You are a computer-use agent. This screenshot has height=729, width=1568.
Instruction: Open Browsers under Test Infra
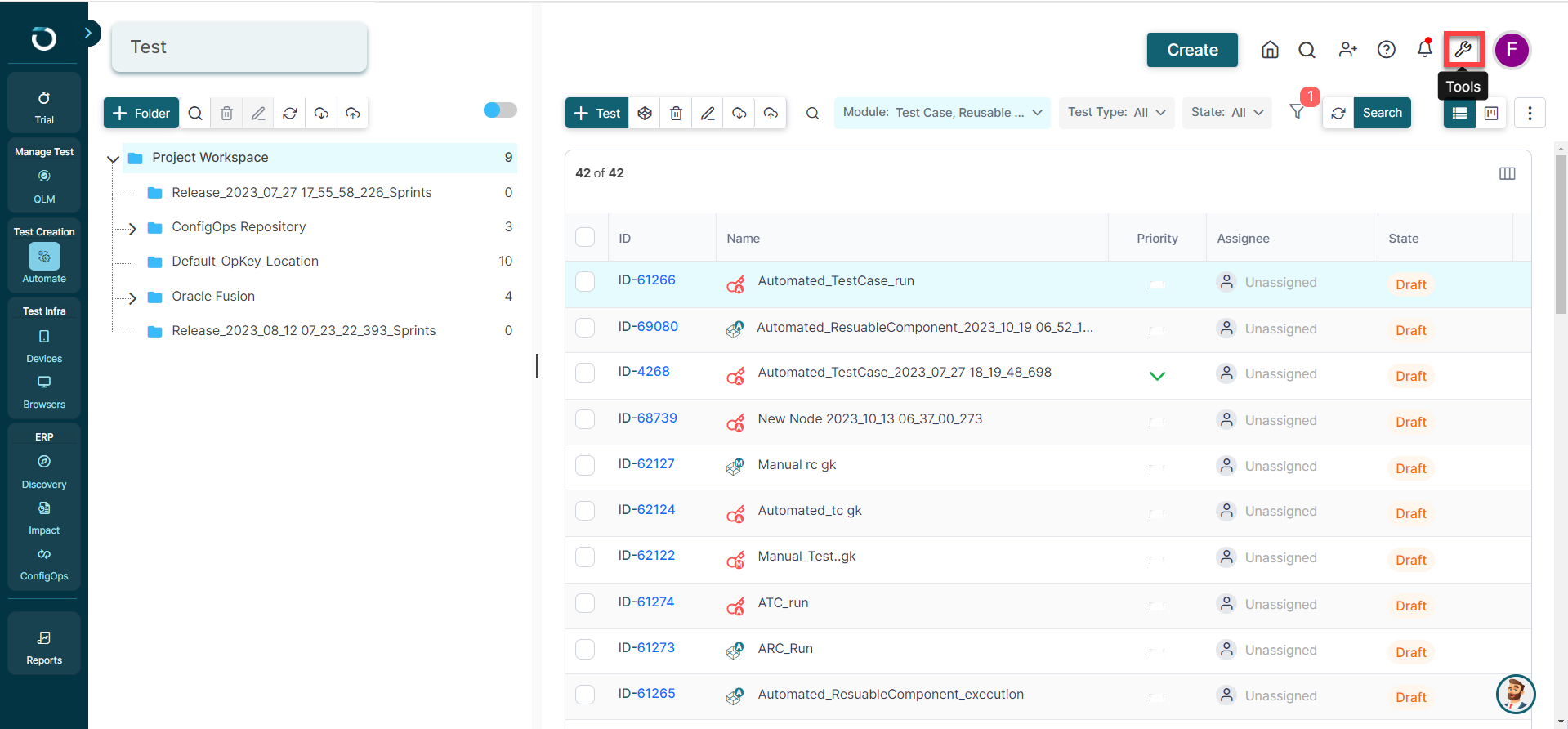tap(44, 392)
